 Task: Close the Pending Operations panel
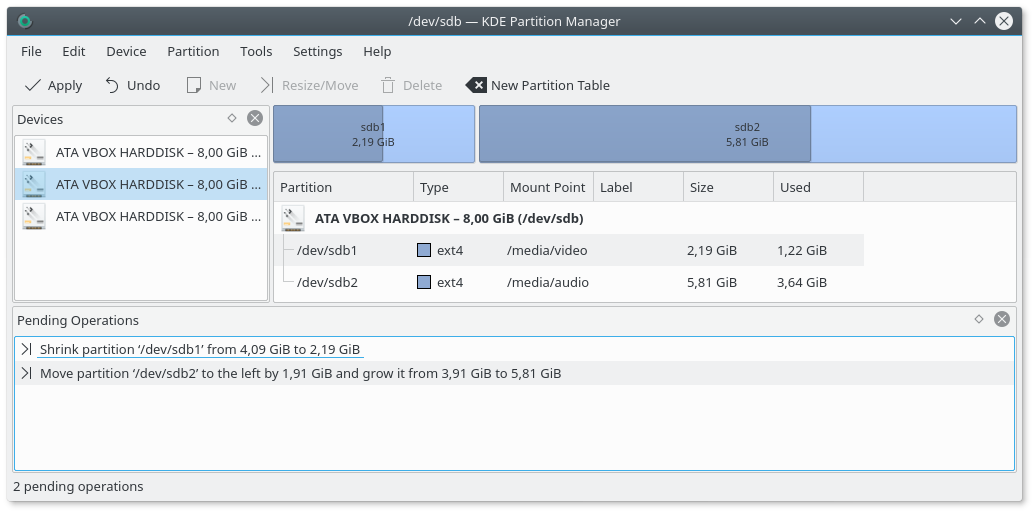[1002, 319]
